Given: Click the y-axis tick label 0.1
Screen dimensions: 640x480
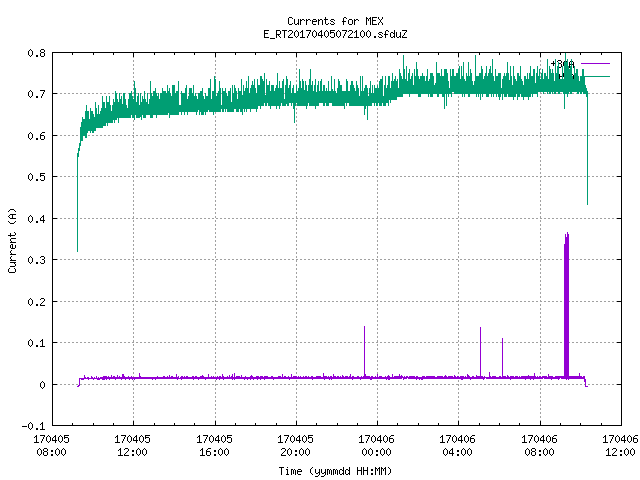Looking at the screenshot, I should pos(36,343).
